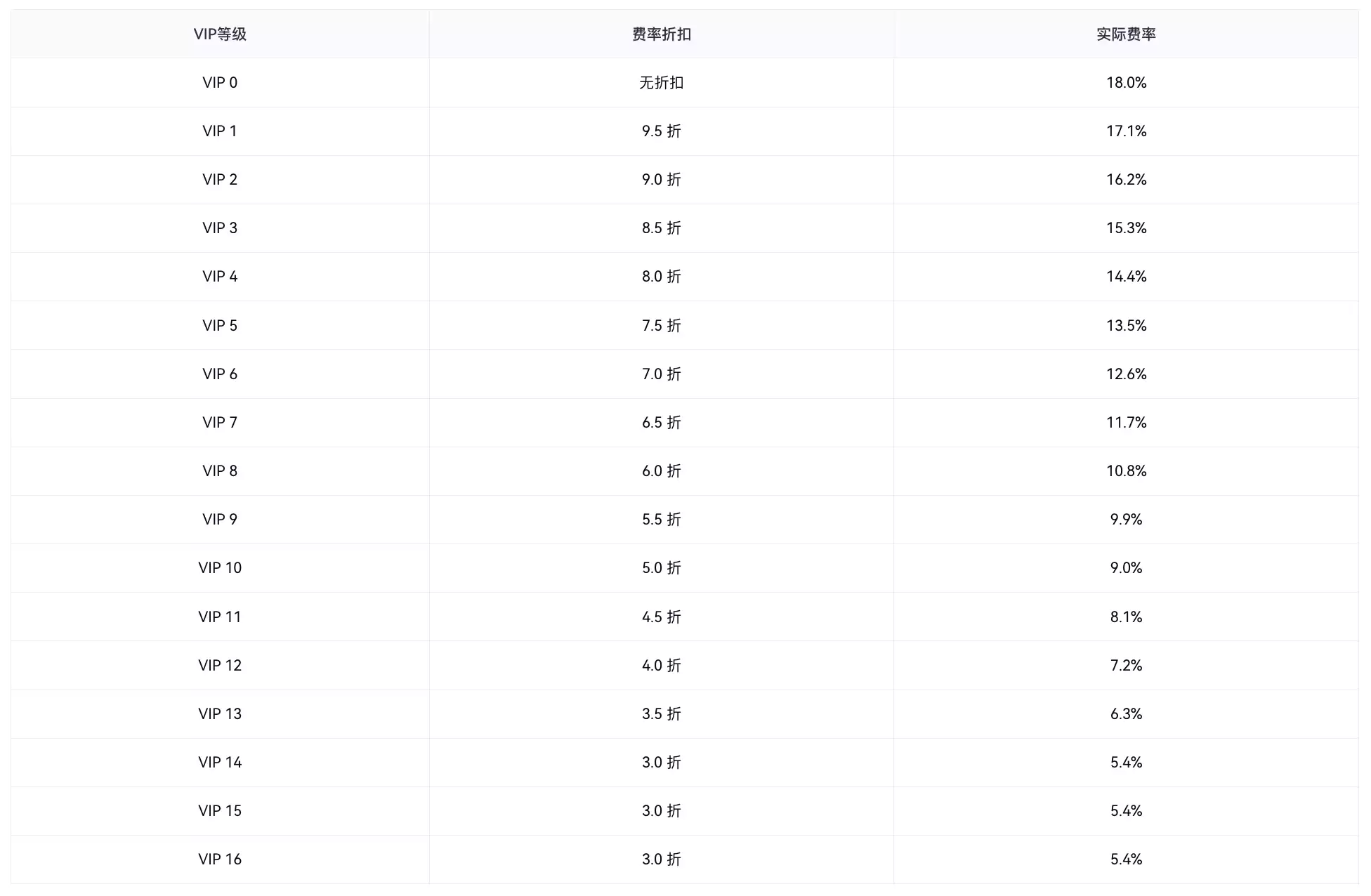Click the 实际费率 column header
The image size is (1371, 896).
(1126, 34)
